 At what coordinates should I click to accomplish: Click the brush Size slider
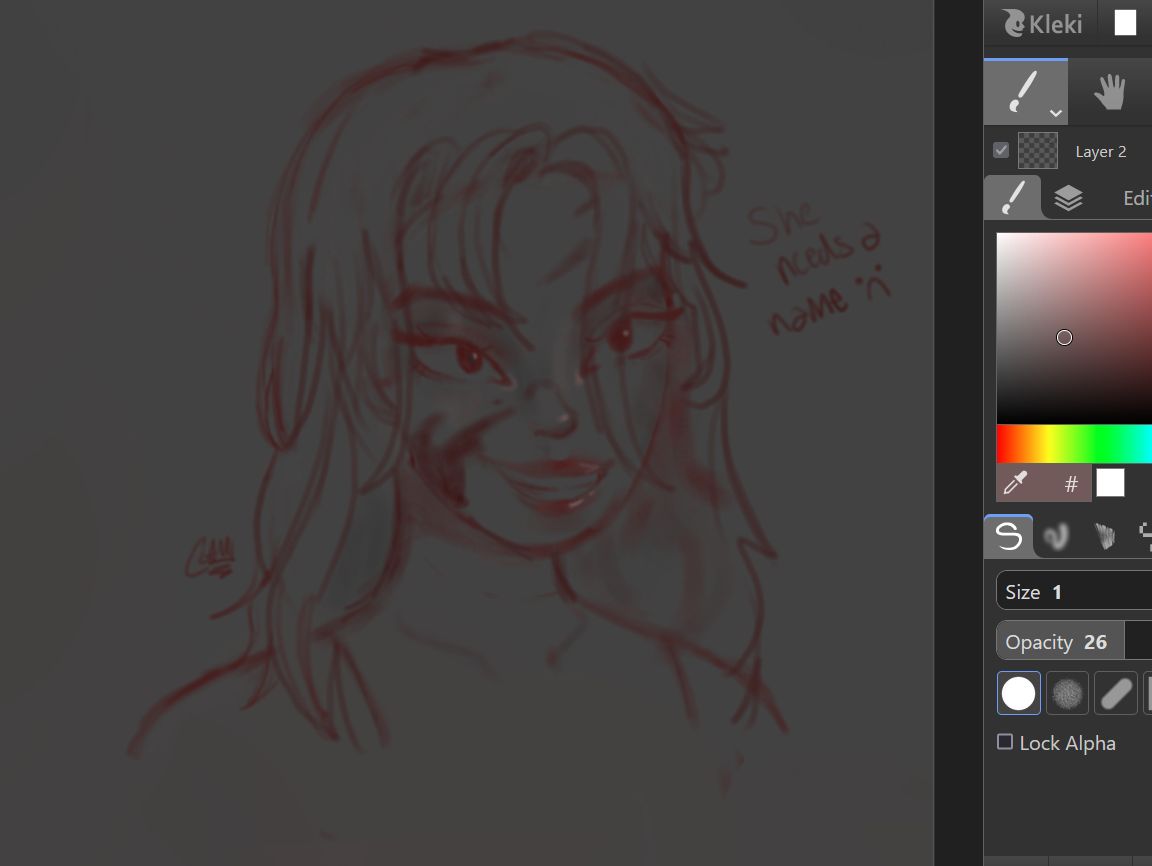(1073, 591)
